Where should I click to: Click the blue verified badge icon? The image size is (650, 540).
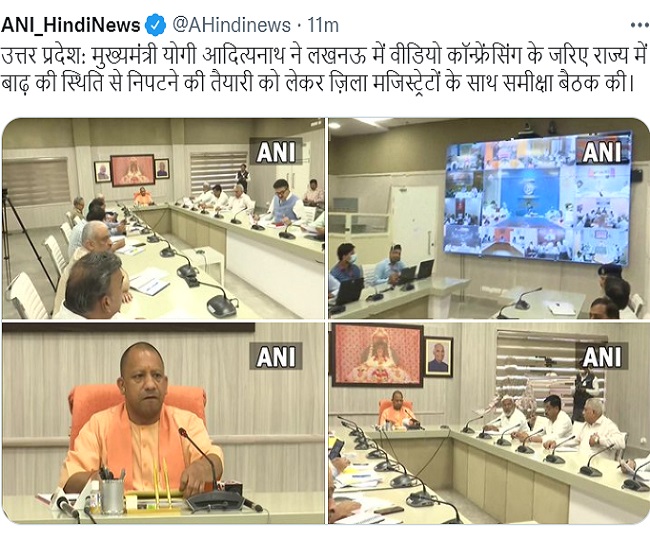point(155,25)
